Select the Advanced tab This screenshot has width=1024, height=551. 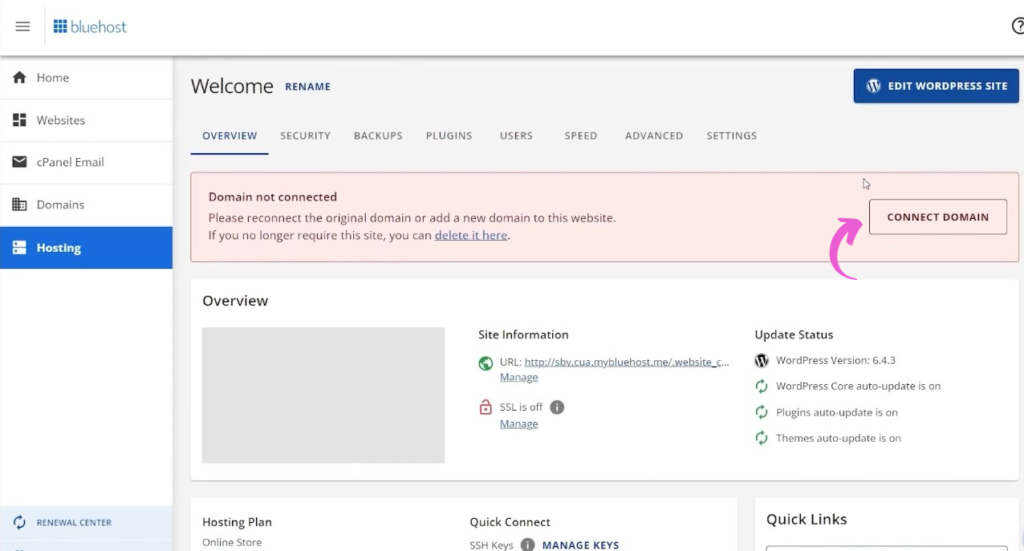[x=654, y=136]
